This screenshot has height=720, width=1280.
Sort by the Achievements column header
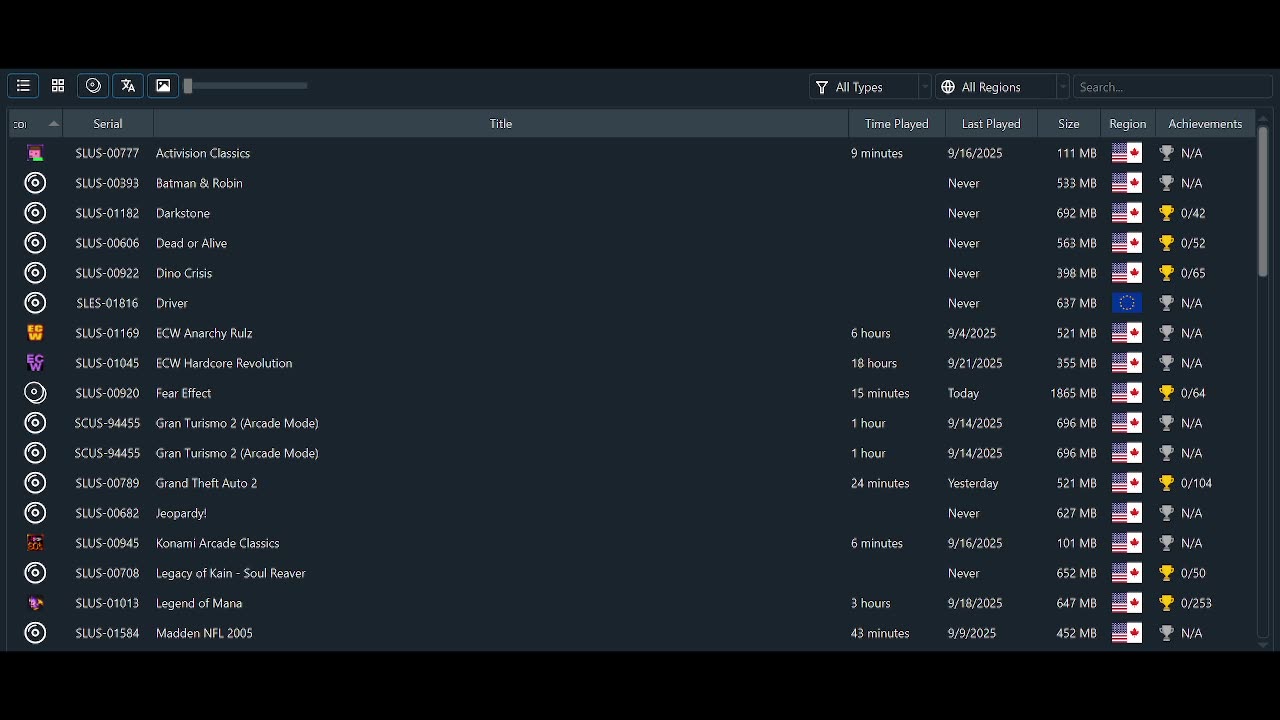[x=1205, y=124]
